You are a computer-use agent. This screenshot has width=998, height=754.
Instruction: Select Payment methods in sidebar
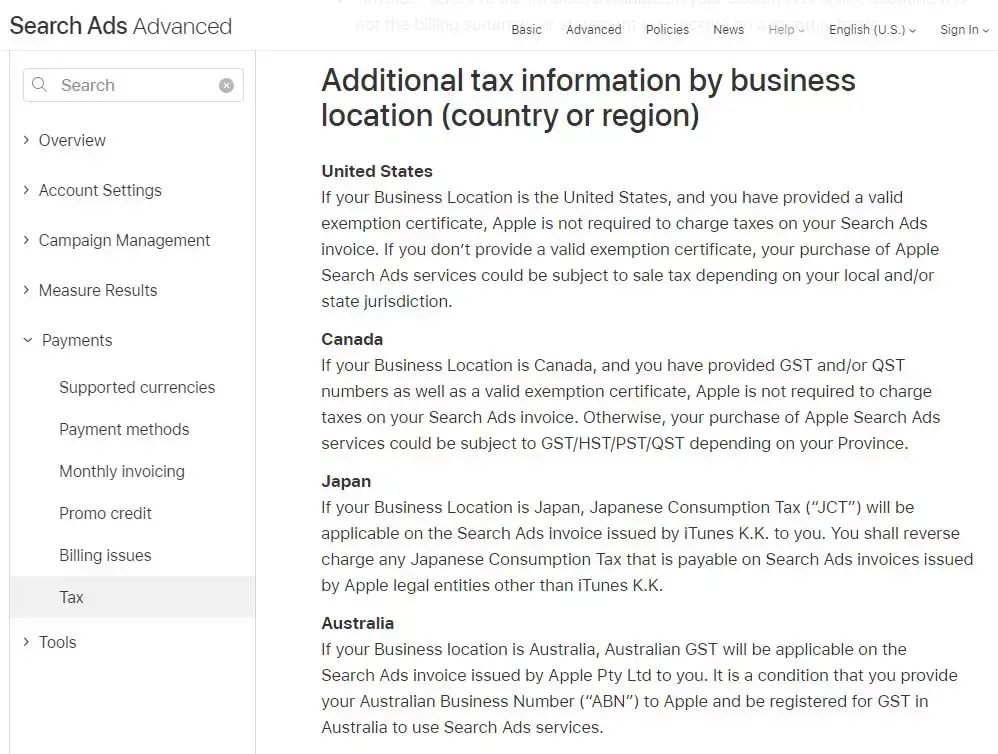124,429
